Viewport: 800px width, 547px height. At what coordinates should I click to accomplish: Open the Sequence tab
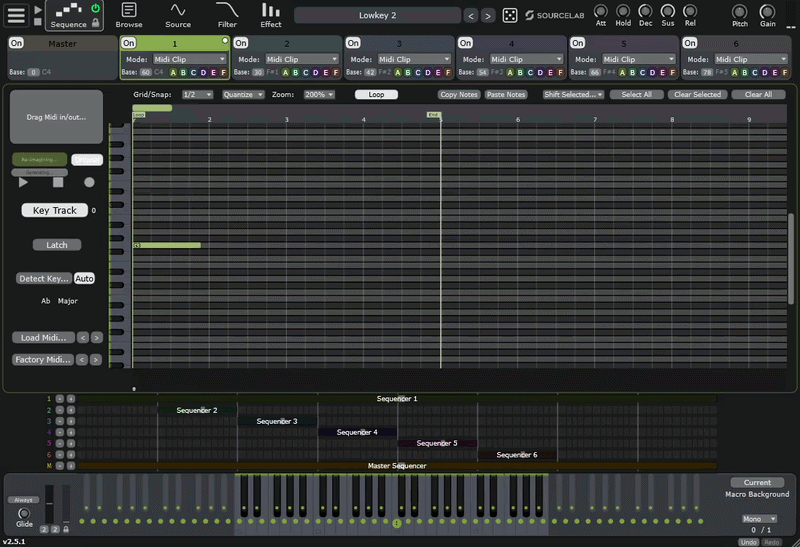click(x=68, y=15)
